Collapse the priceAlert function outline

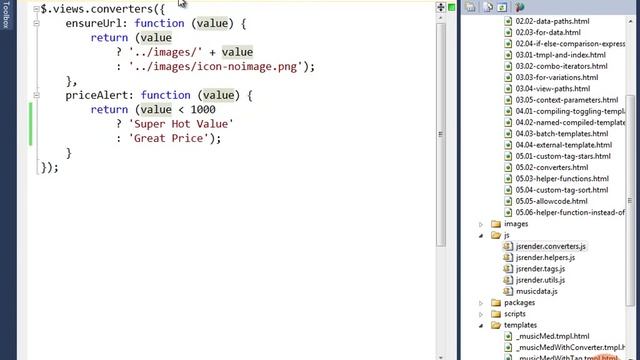(x=36, y=95)
